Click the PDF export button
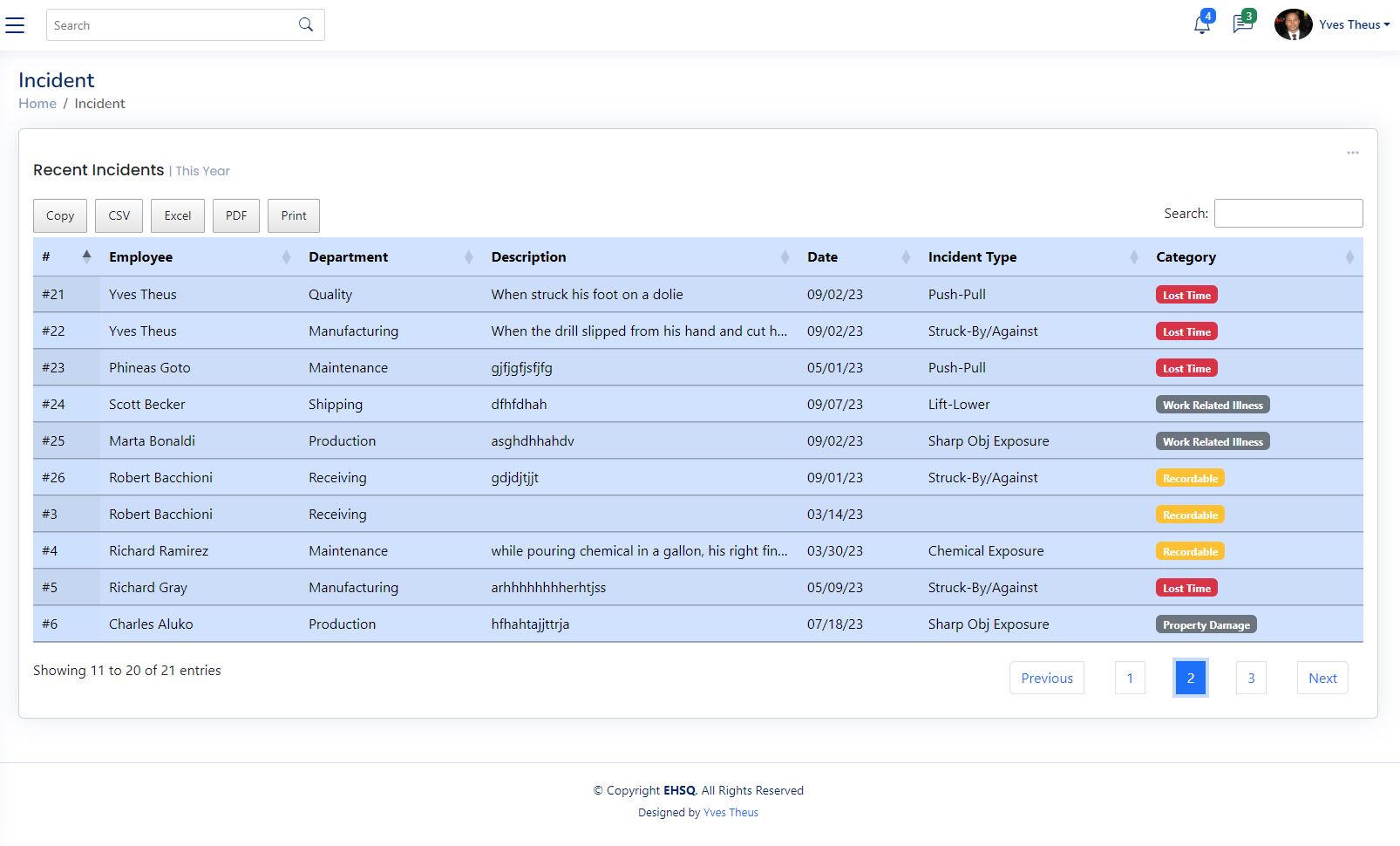 [236, 215]
